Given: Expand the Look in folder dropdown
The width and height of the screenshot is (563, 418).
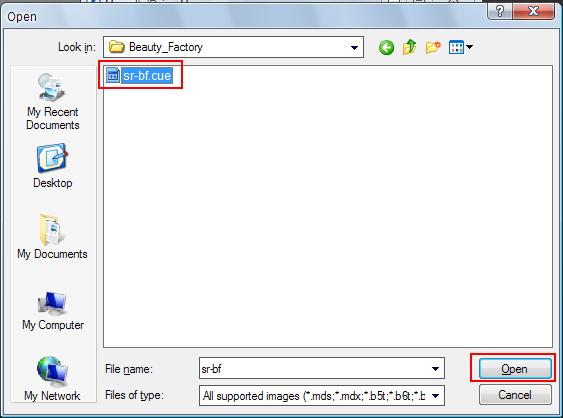Looking at the screenshot, I should point(354,47).
